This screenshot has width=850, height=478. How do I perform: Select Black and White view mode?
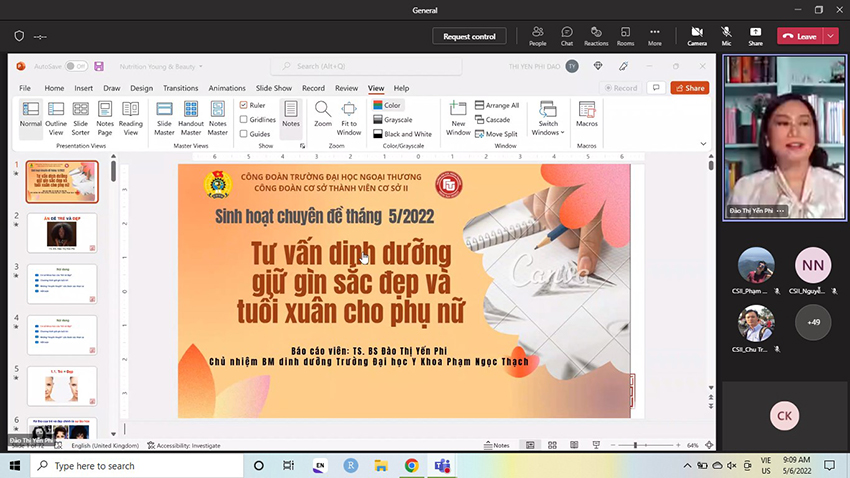(x=403, y=134)
